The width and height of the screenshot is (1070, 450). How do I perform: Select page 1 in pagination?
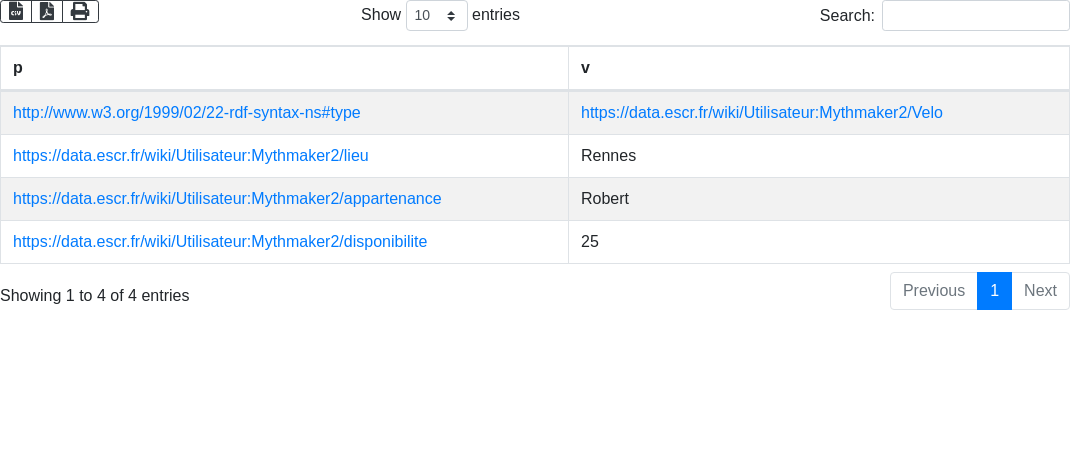[994, 291]
